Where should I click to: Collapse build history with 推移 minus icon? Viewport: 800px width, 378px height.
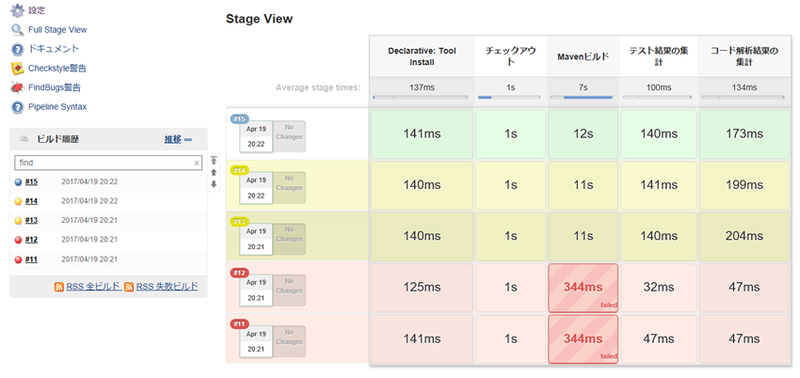click(x=188, y=139)
